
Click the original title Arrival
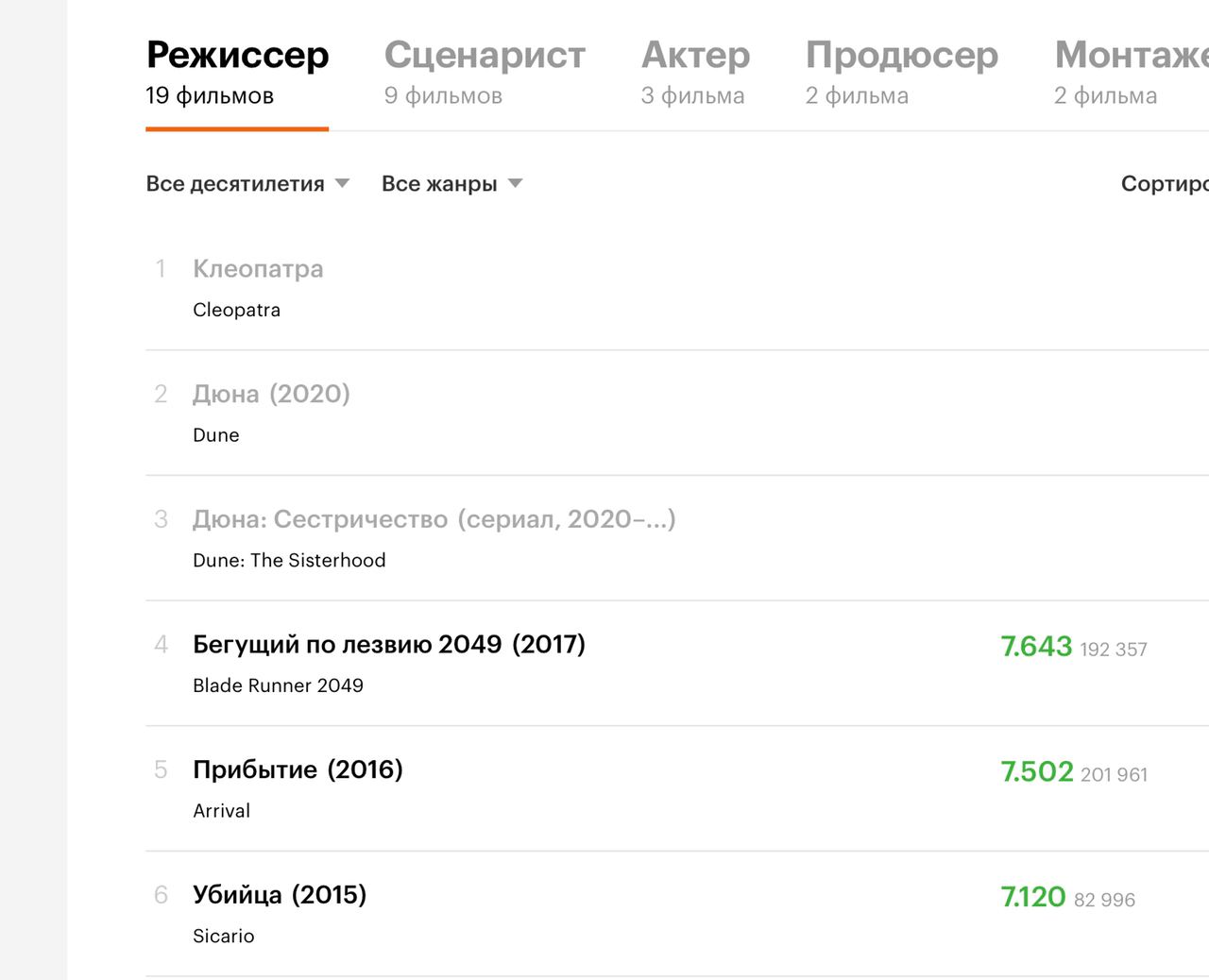click(x=221, y=811)
